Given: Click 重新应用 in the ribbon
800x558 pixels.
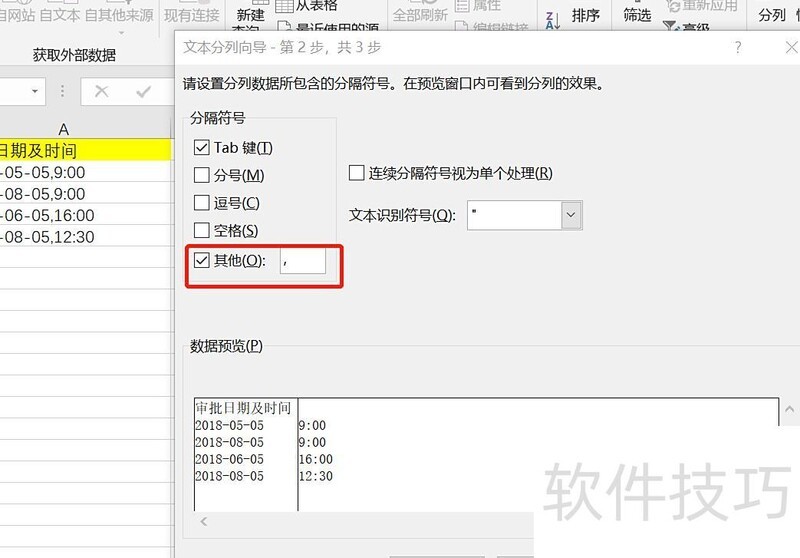Looking at the screenshot, I should 703,6.
